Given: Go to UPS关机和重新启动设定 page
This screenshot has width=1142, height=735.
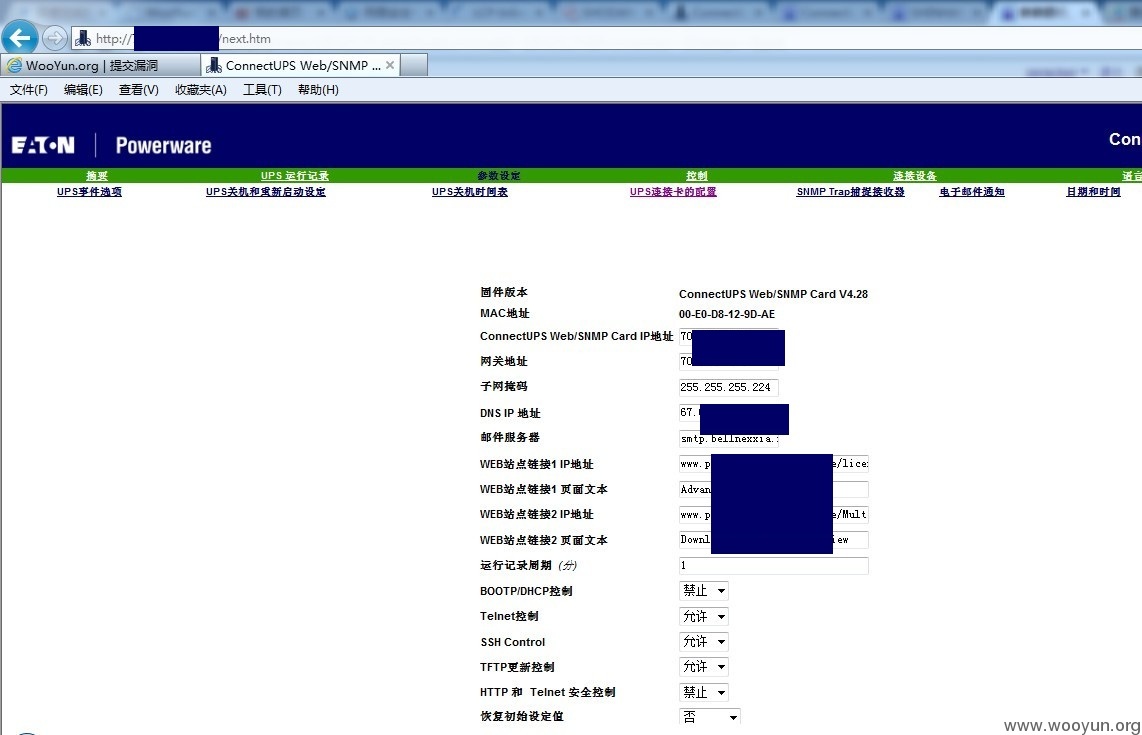Looking at the screenshot, I should [266, 192].
